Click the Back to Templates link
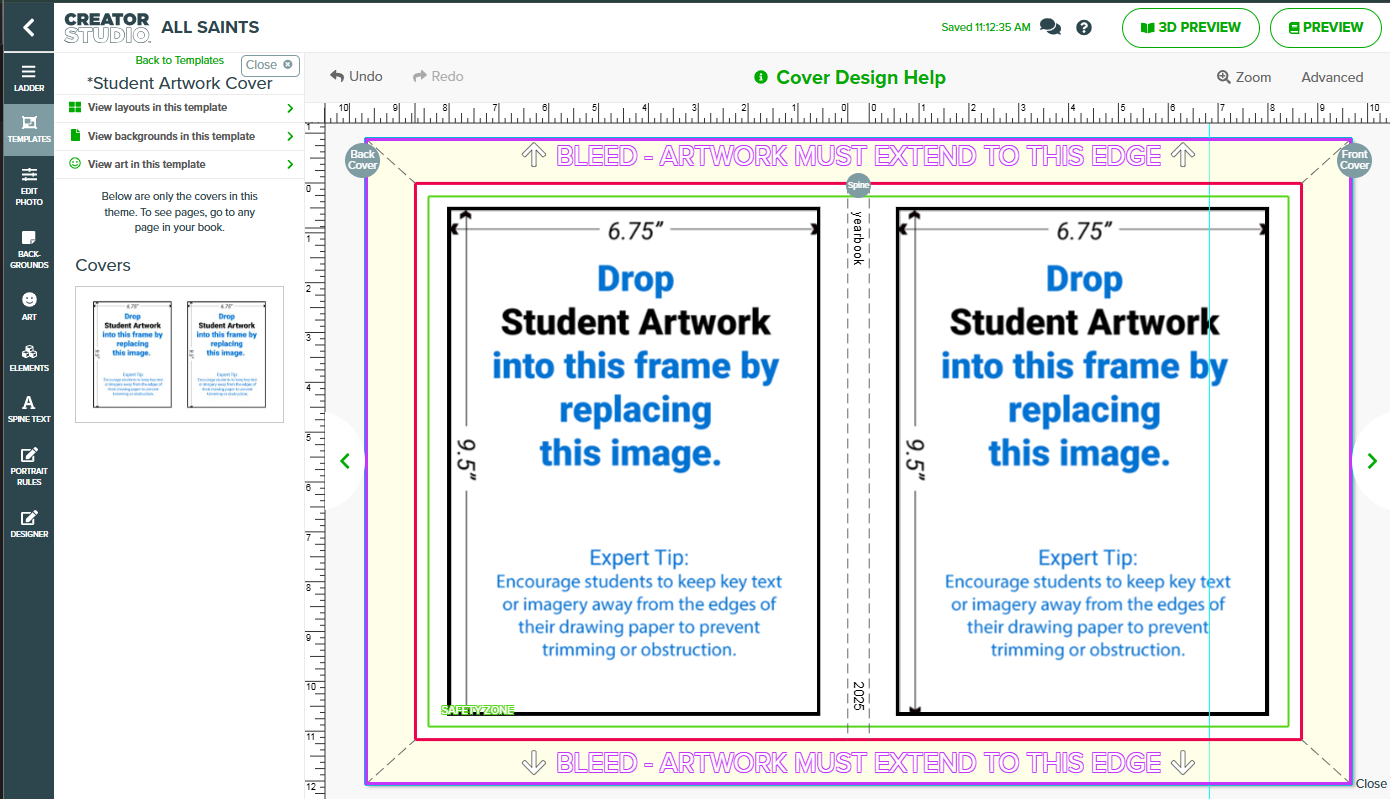This screenshot has width=1390, height=799. click(180, 60)
